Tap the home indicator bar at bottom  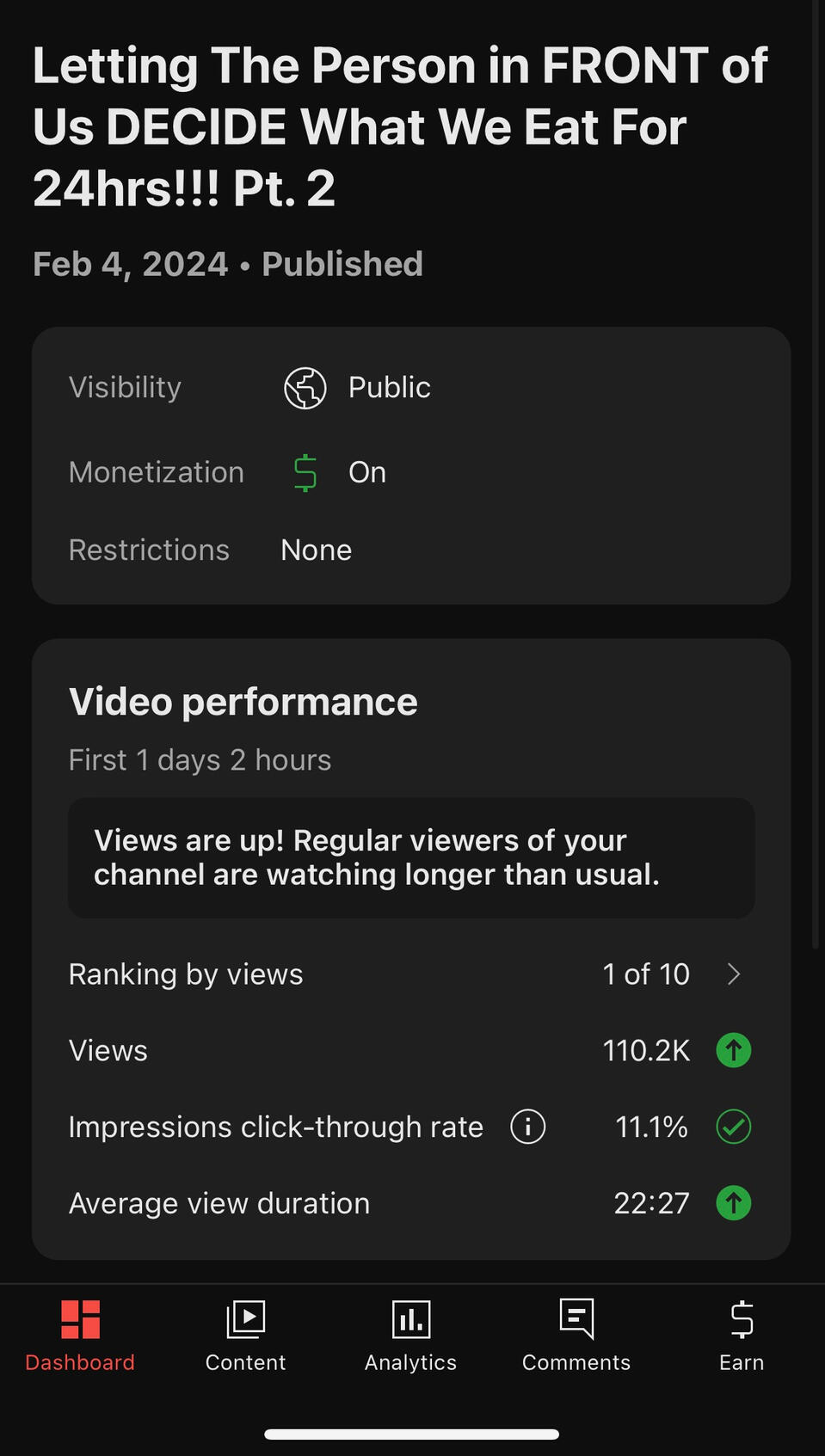tap(411, 1434)
